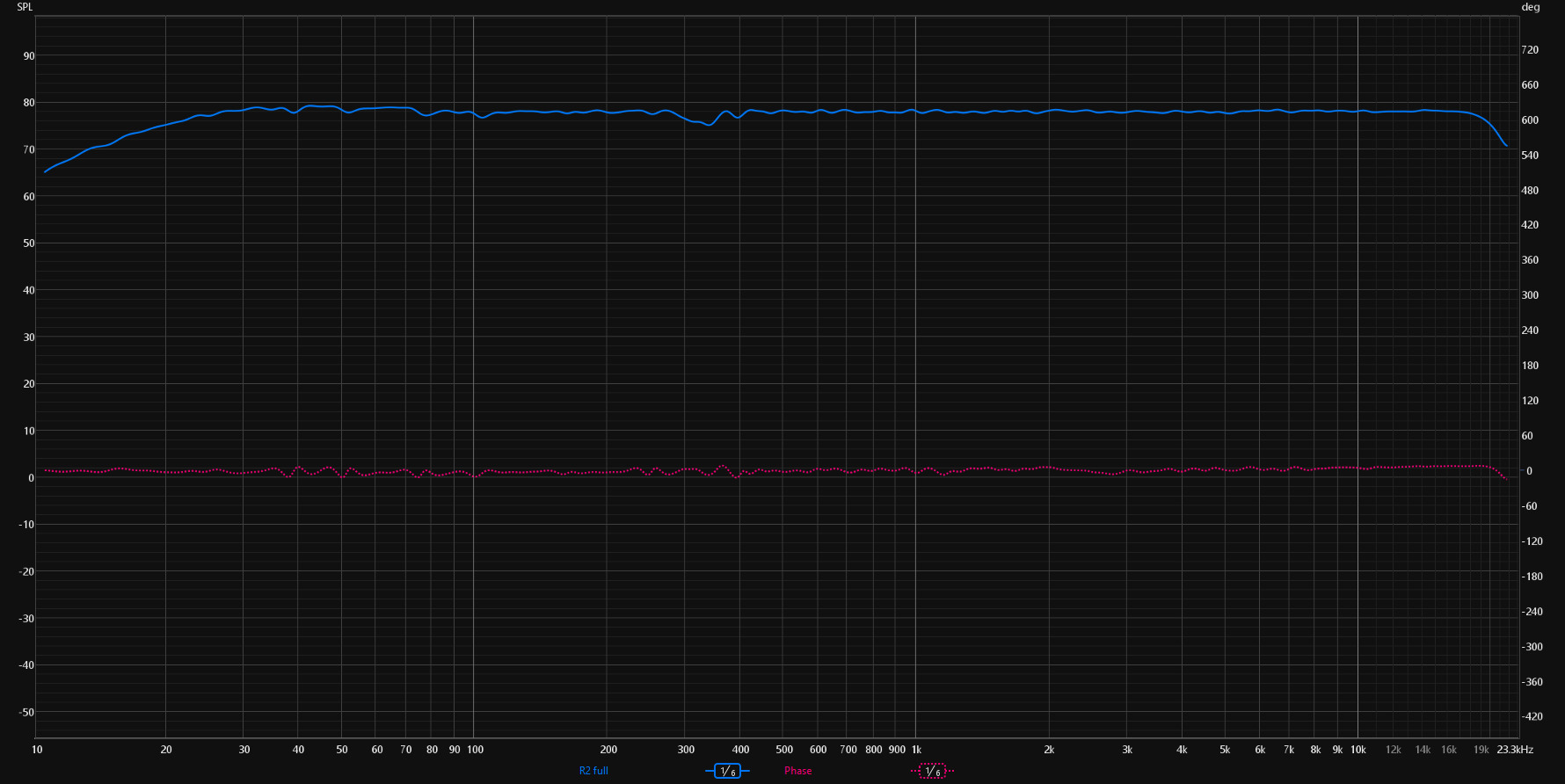Viewport: 1565px width, 784px height.
Task: Click the 16k frequency axis label
Action: [1449, 750]
